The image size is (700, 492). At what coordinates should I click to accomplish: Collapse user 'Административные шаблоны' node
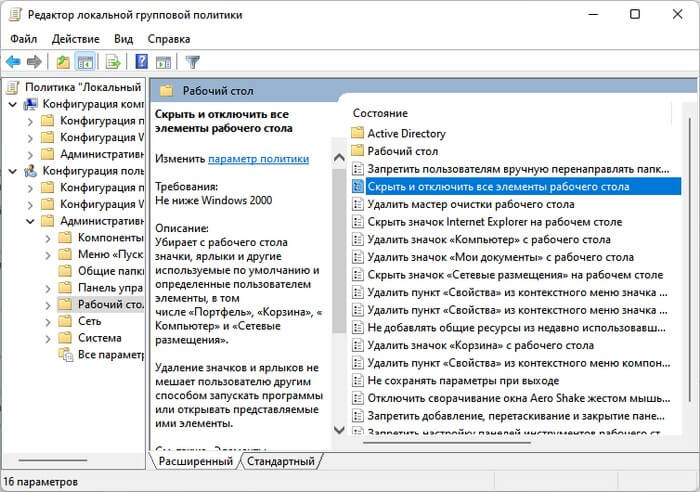[x=30, y=221]
